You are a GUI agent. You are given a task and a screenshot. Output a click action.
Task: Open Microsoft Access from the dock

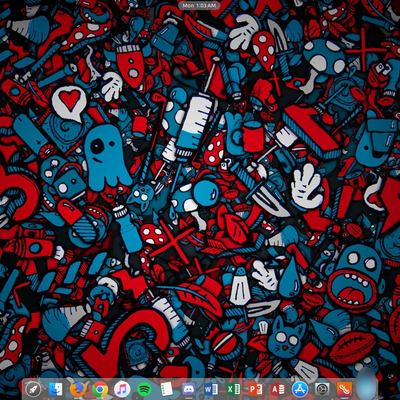click(278, 389)
